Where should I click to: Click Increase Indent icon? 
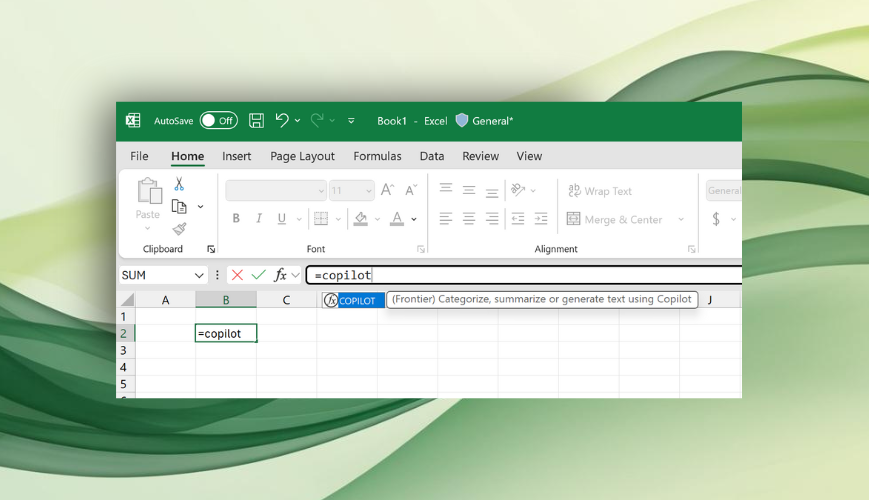pyautogui.click(x=541, y=218)
